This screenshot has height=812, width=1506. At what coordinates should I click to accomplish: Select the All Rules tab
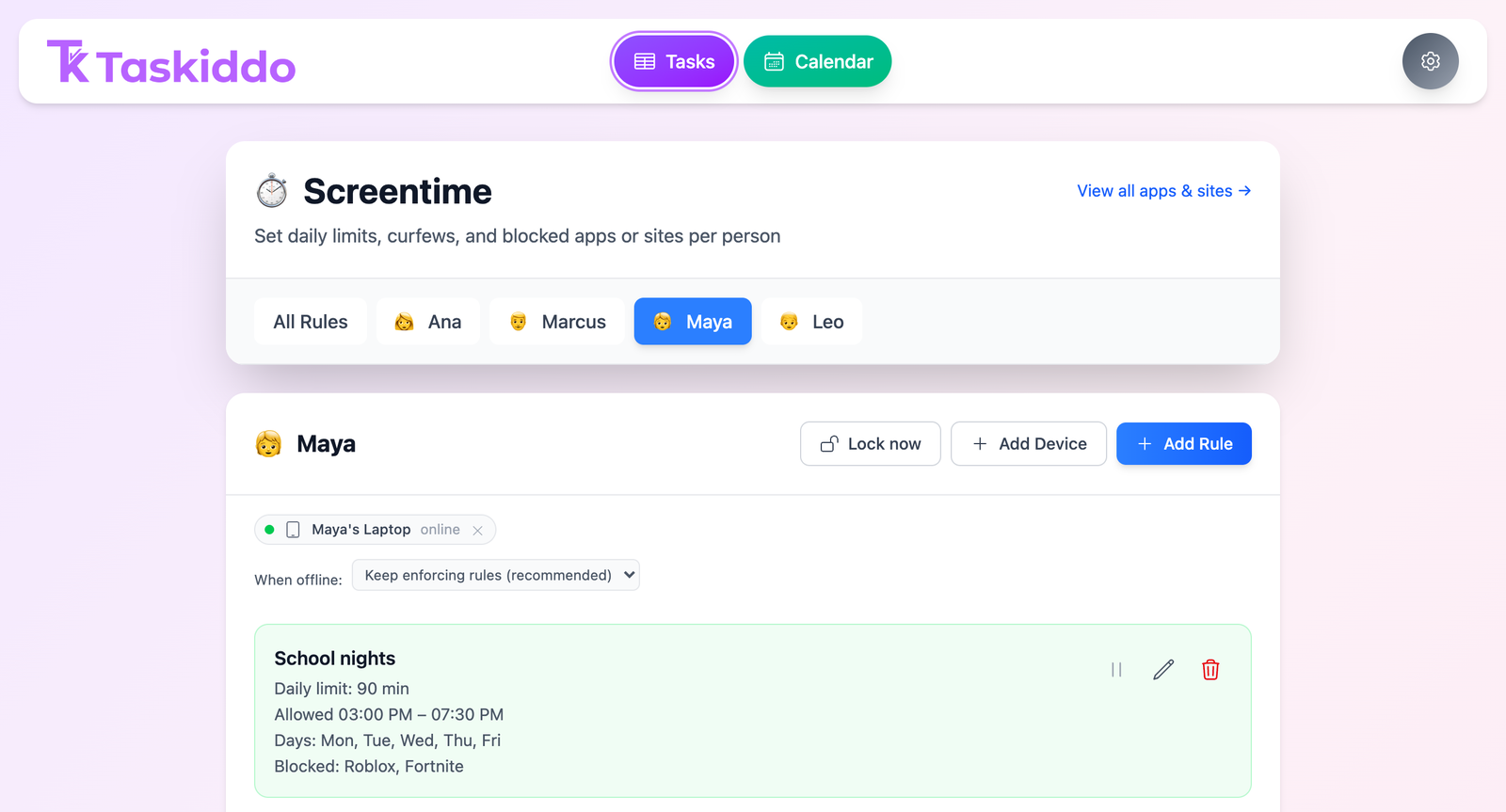311,322
